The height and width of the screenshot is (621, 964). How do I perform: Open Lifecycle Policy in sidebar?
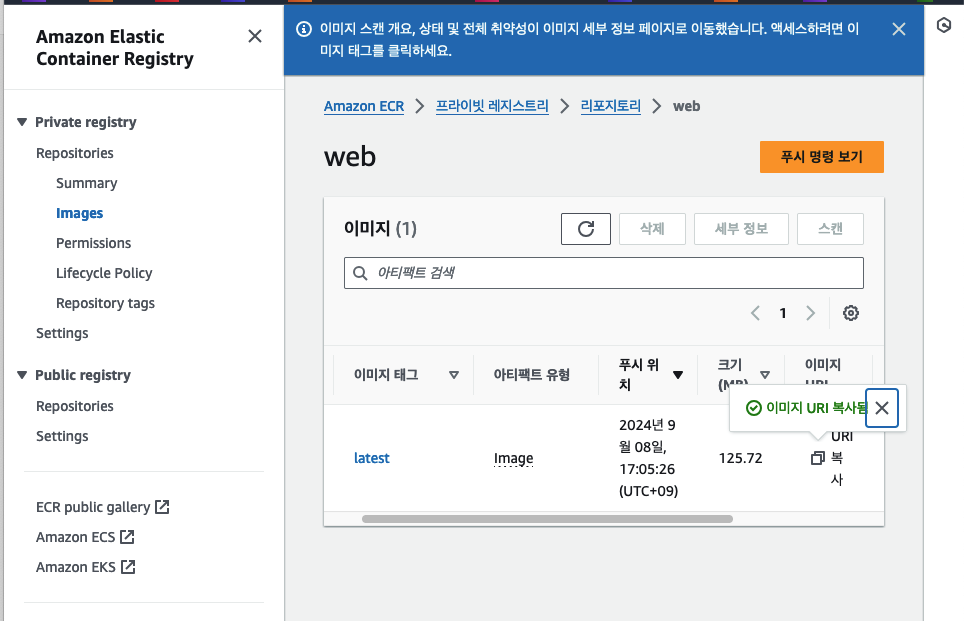click(104, 273)
